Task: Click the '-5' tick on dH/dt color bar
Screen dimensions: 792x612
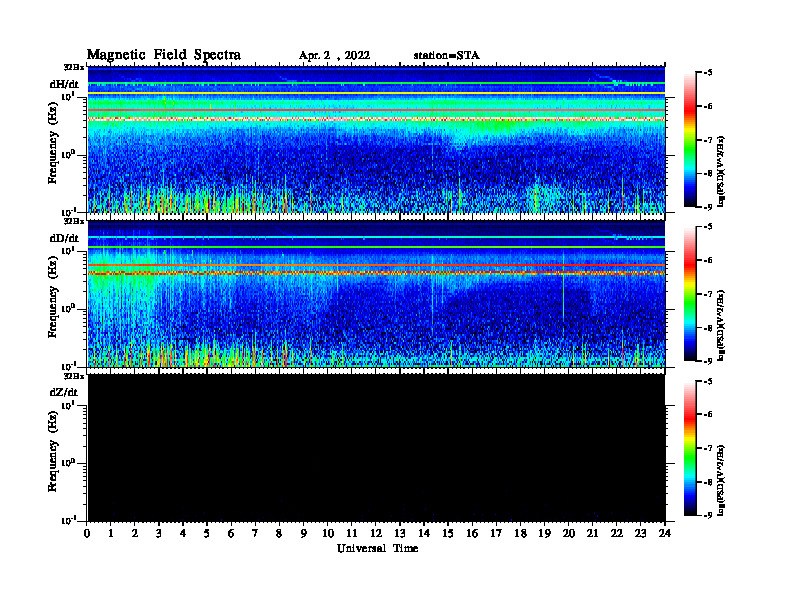Action: (x=708, y=73)
